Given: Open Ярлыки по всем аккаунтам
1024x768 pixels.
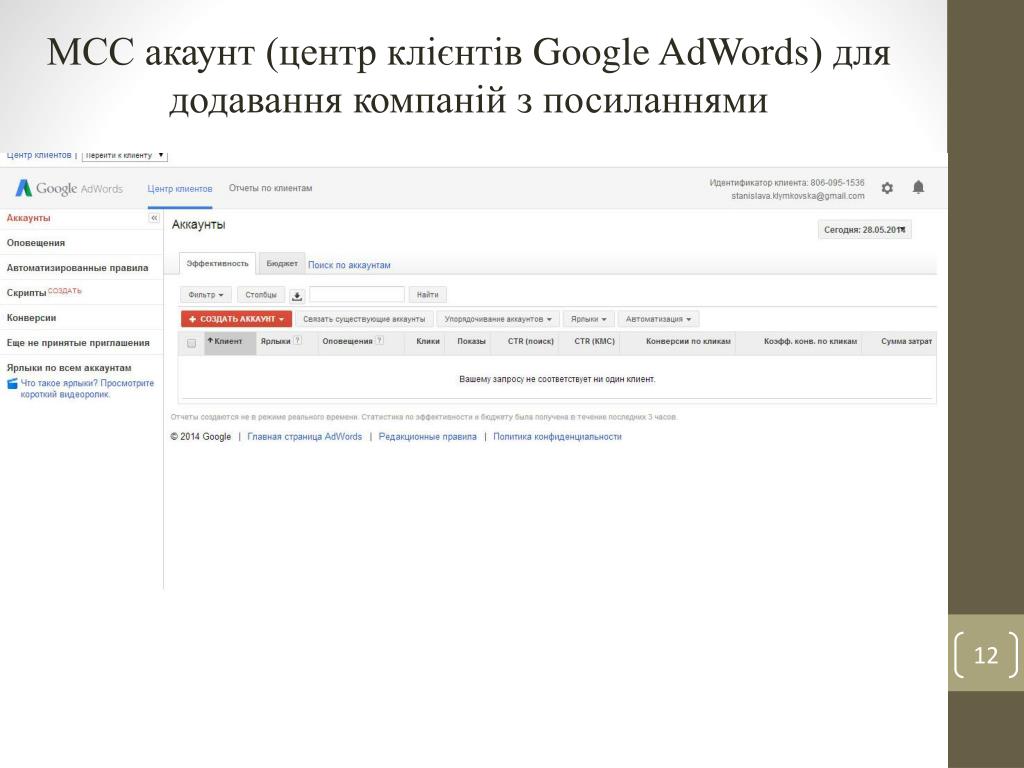Looking at the screenshot, I should (69, 368).
